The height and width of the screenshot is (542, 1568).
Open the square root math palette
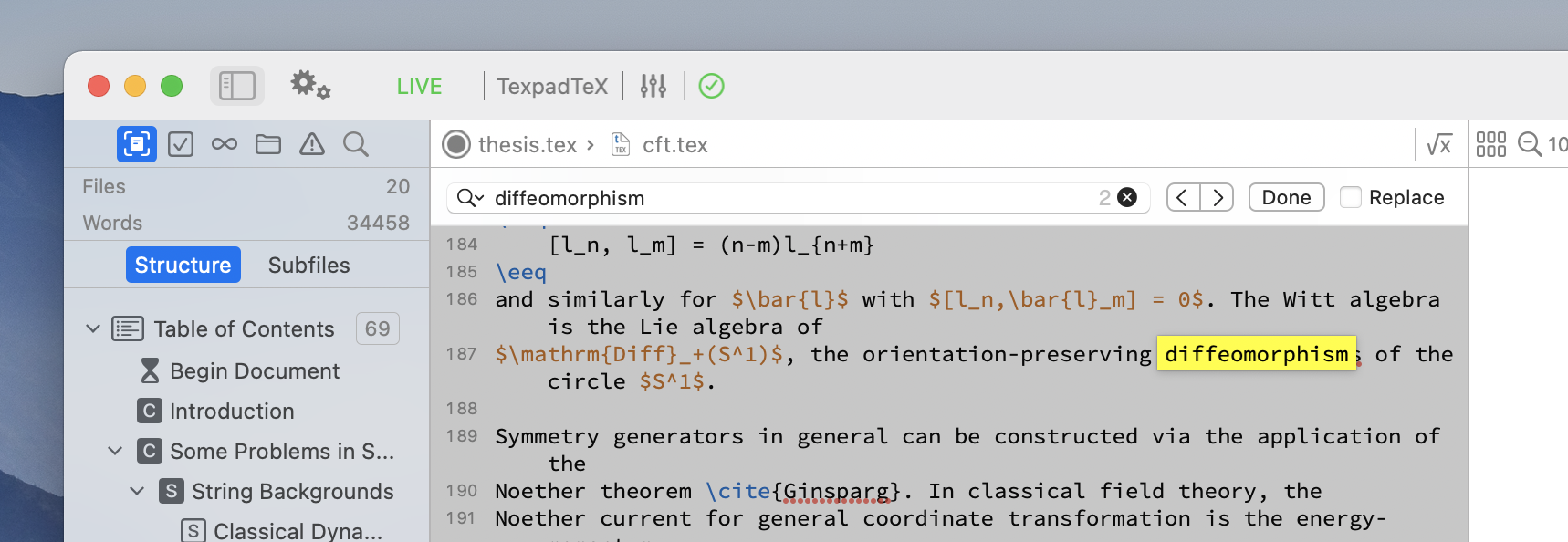tap(1439, 144)
